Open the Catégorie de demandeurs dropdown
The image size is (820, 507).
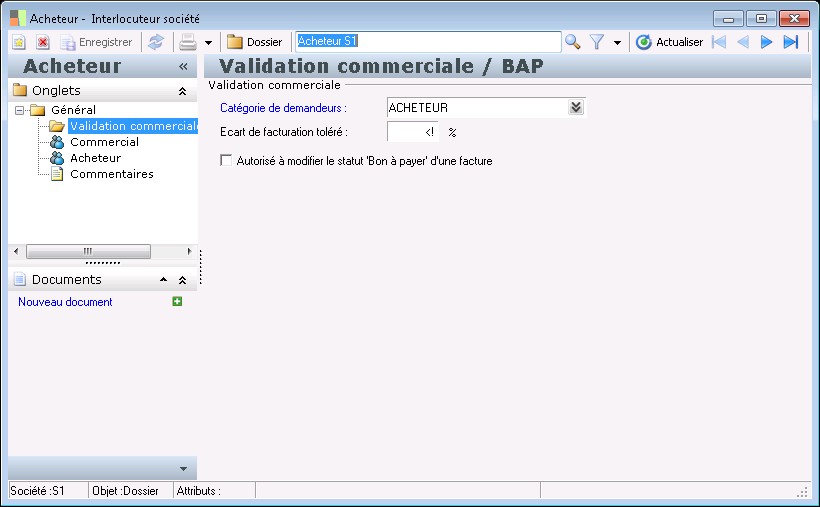(x=576, y=108)
